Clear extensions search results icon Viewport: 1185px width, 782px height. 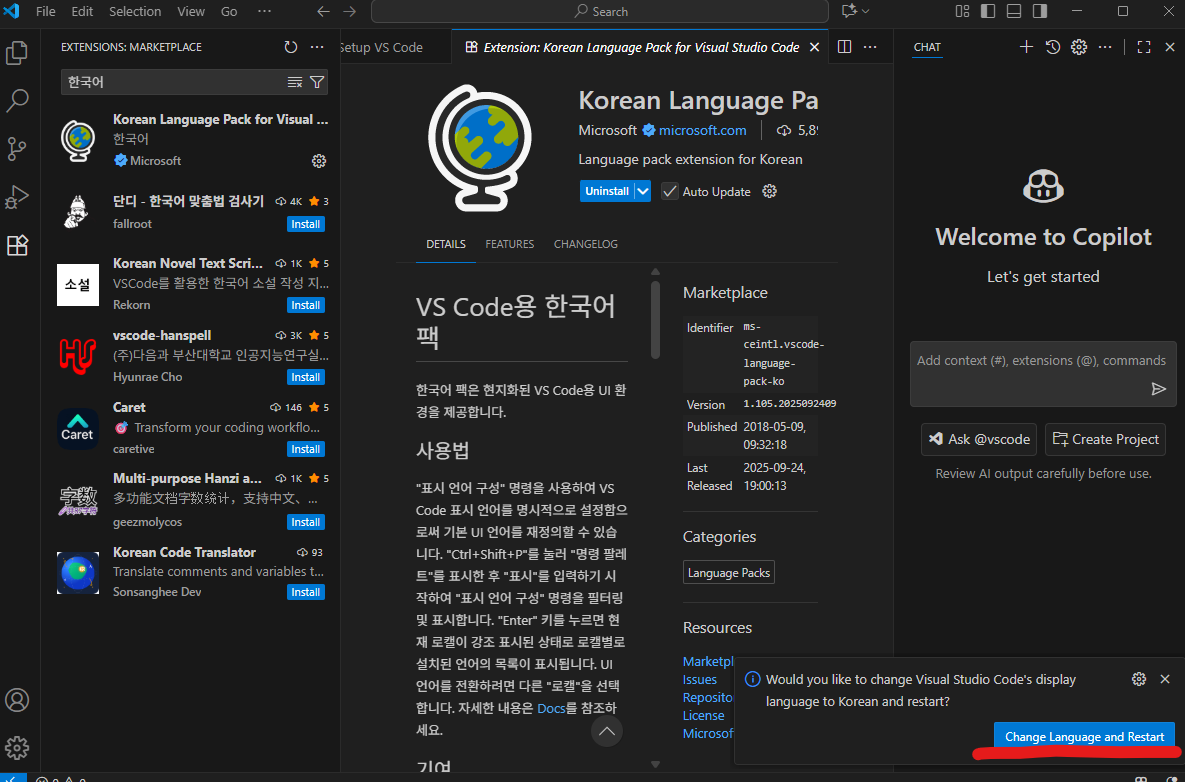[295, 82]
